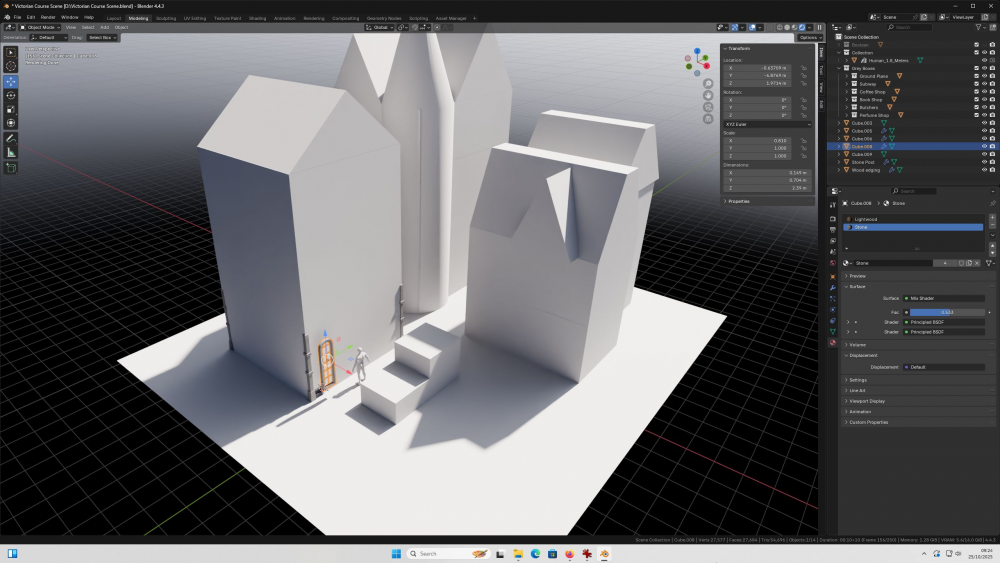Open the Modifiers wrench properties tab
The width and height of the screenshot is (1000, 563).
coord(832,287)
